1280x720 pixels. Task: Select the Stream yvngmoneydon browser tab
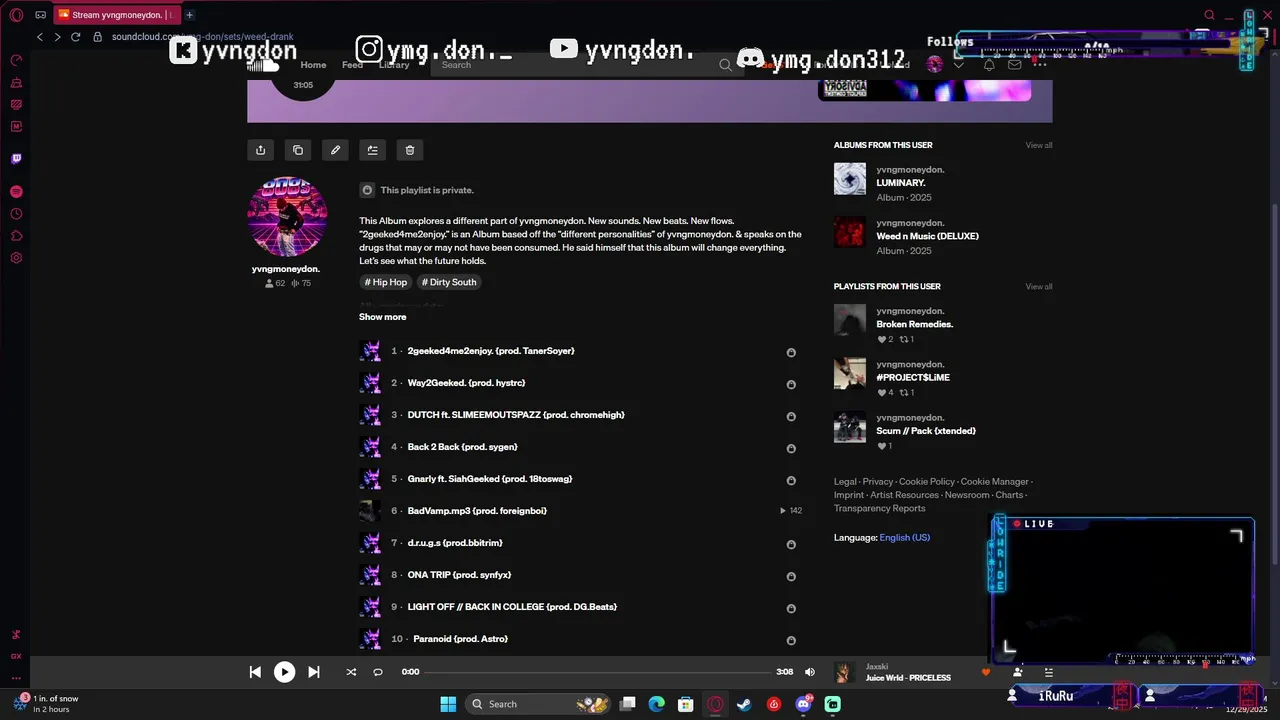(x=117, y=15)
